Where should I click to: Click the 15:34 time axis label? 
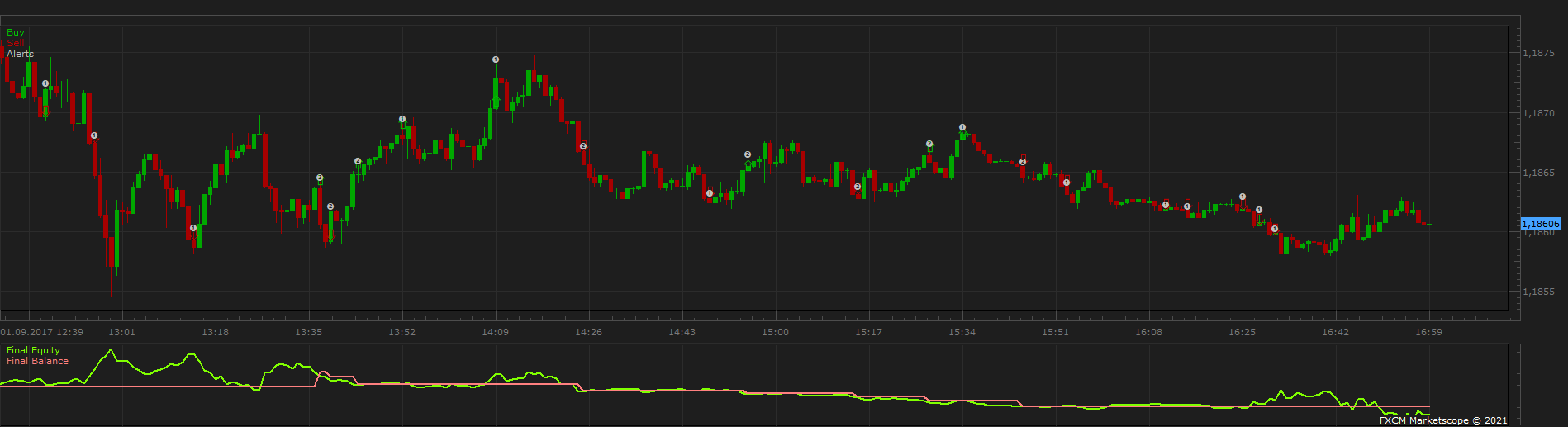click(962, 332)
